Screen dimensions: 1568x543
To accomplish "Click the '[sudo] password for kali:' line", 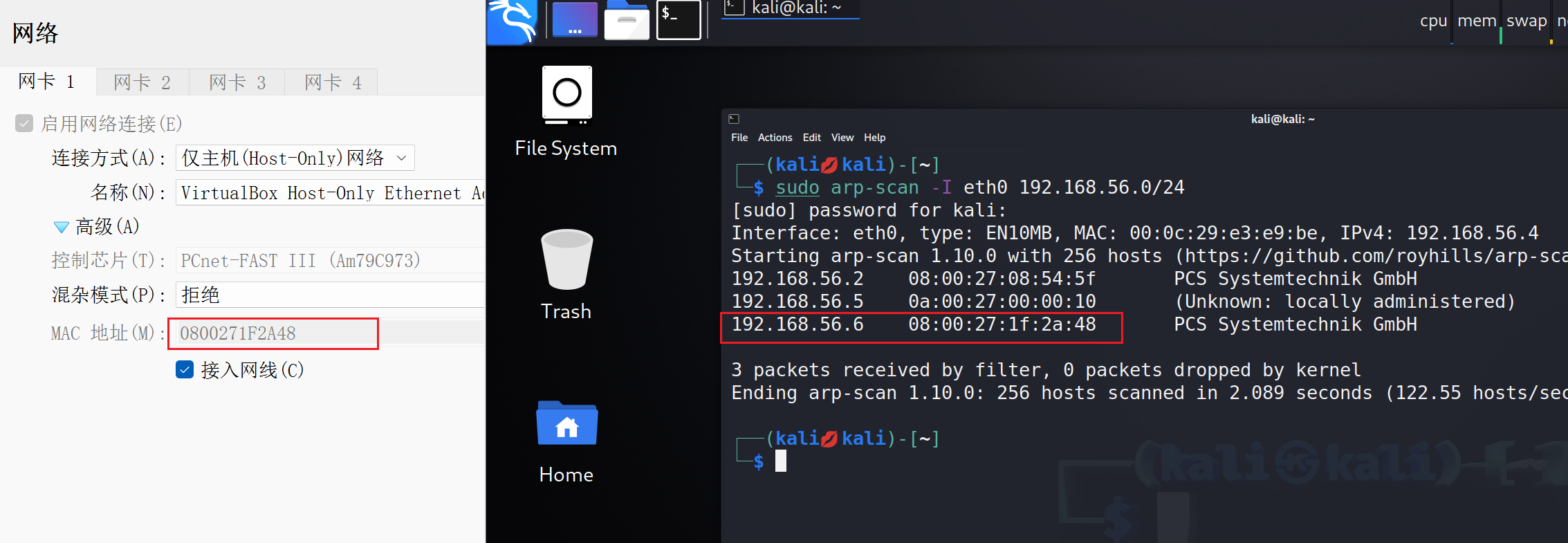I will click(x=869, y=210).
